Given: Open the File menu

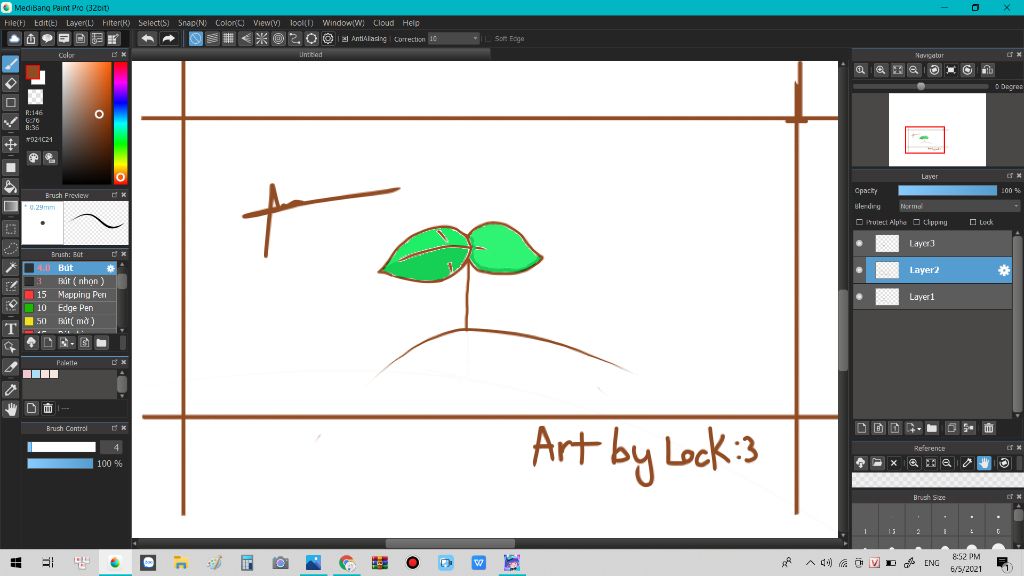Looking at the screenshot, I should (x=14, y=23).
